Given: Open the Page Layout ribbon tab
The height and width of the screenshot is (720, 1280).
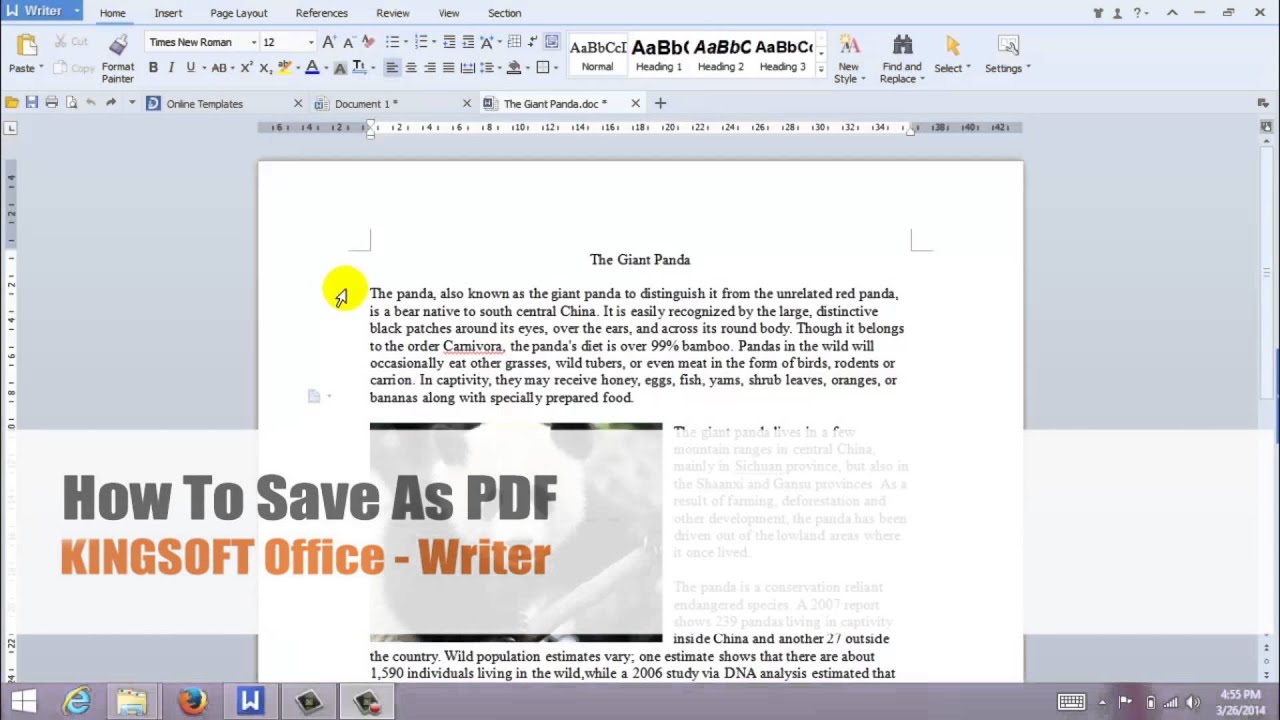Looking at the screenshot, I should click(239, 13).
